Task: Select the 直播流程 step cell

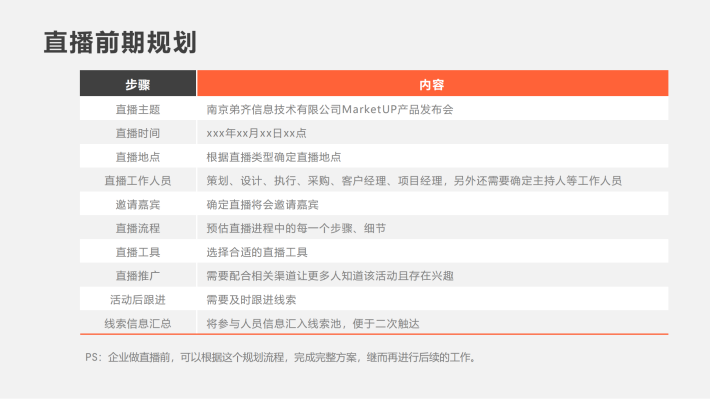Action: point(138,228)
